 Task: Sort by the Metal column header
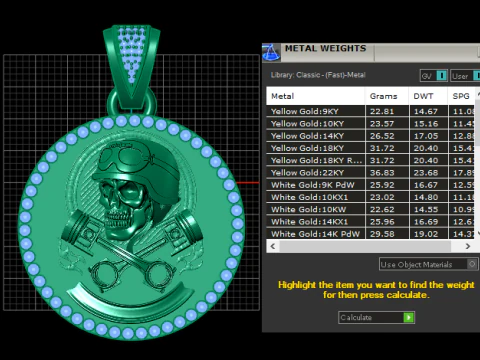tap(315, 96)
